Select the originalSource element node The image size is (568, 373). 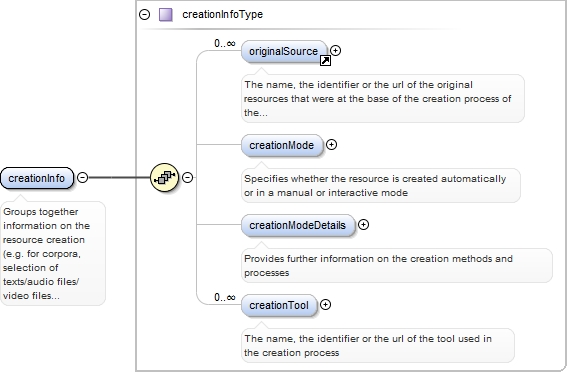tap(284, 51)
